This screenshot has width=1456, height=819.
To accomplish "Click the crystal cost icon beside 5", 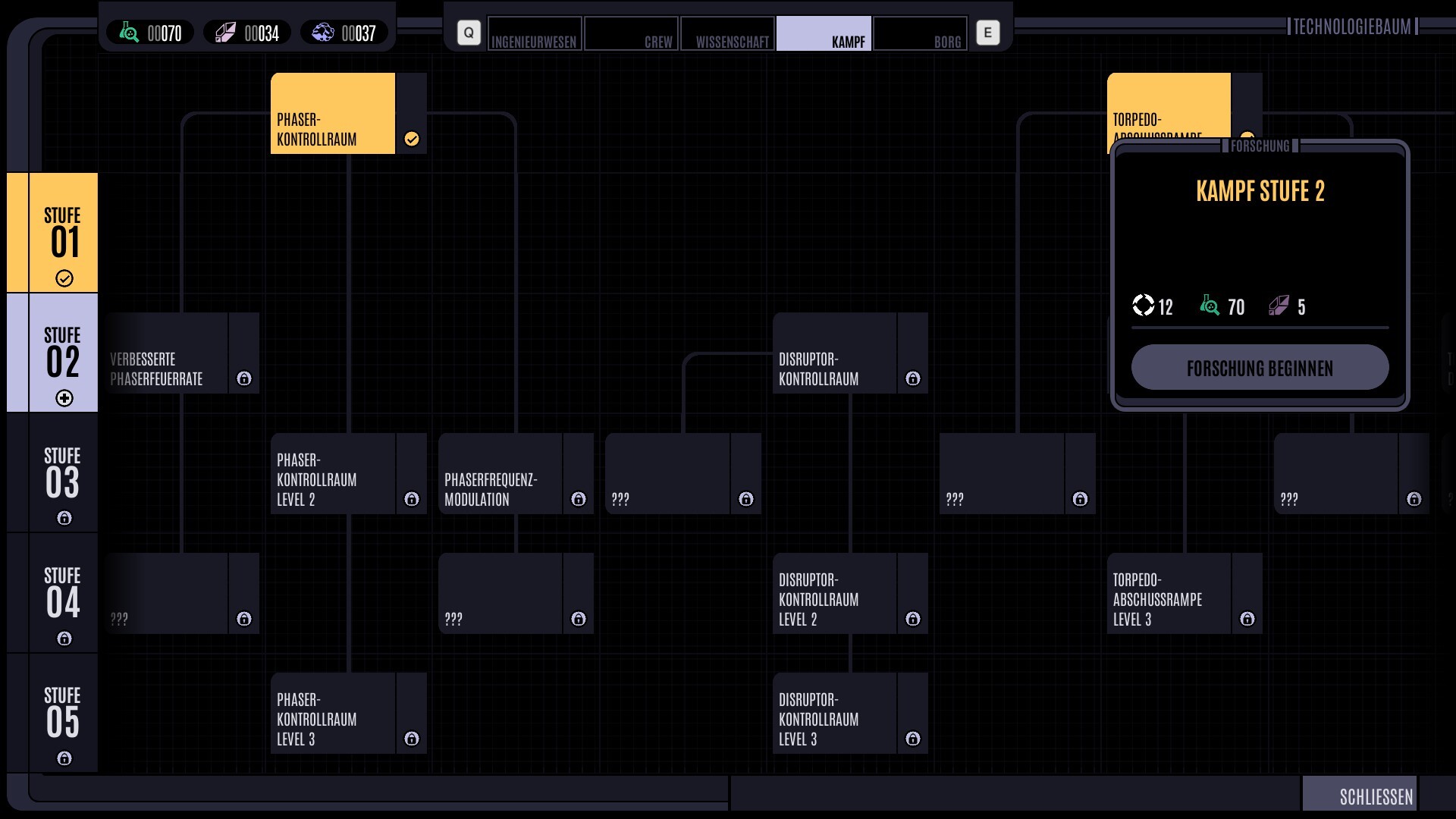I will coord(1279,306).
